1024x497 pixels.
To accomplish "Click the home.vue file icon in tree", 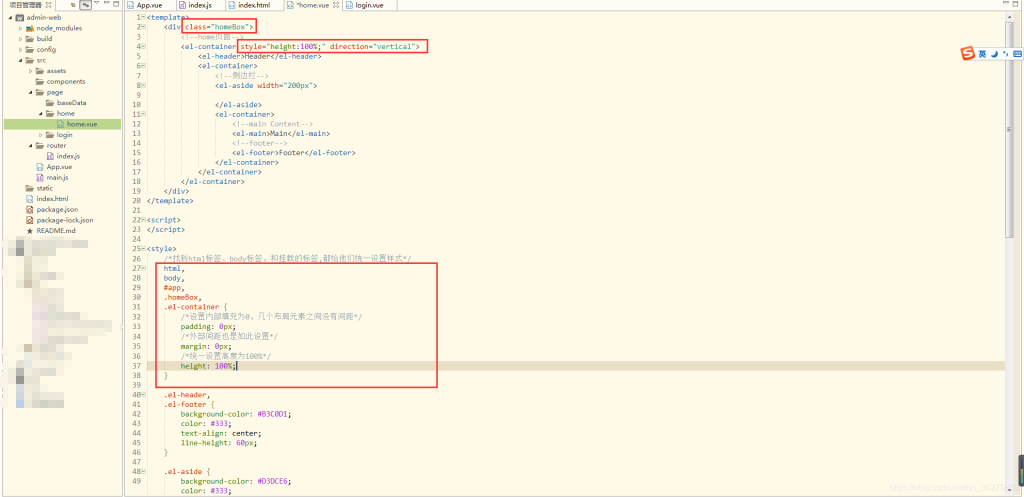I will click(60, 124).
